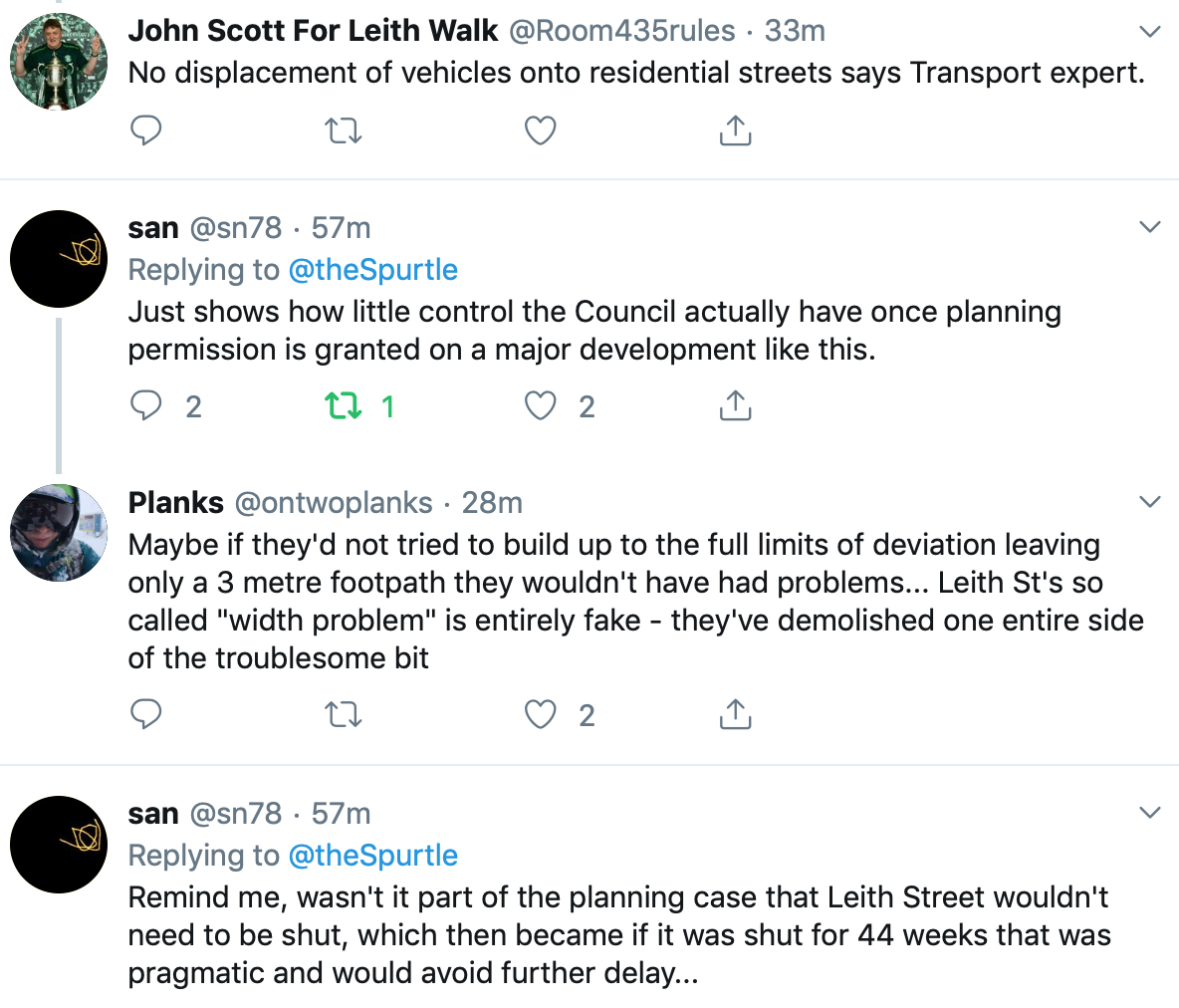Image resolution: width=1179 pixels, height=1008 pixels.
Task: Retweet Planks' width problem tweet
Action: pos(343,714)
